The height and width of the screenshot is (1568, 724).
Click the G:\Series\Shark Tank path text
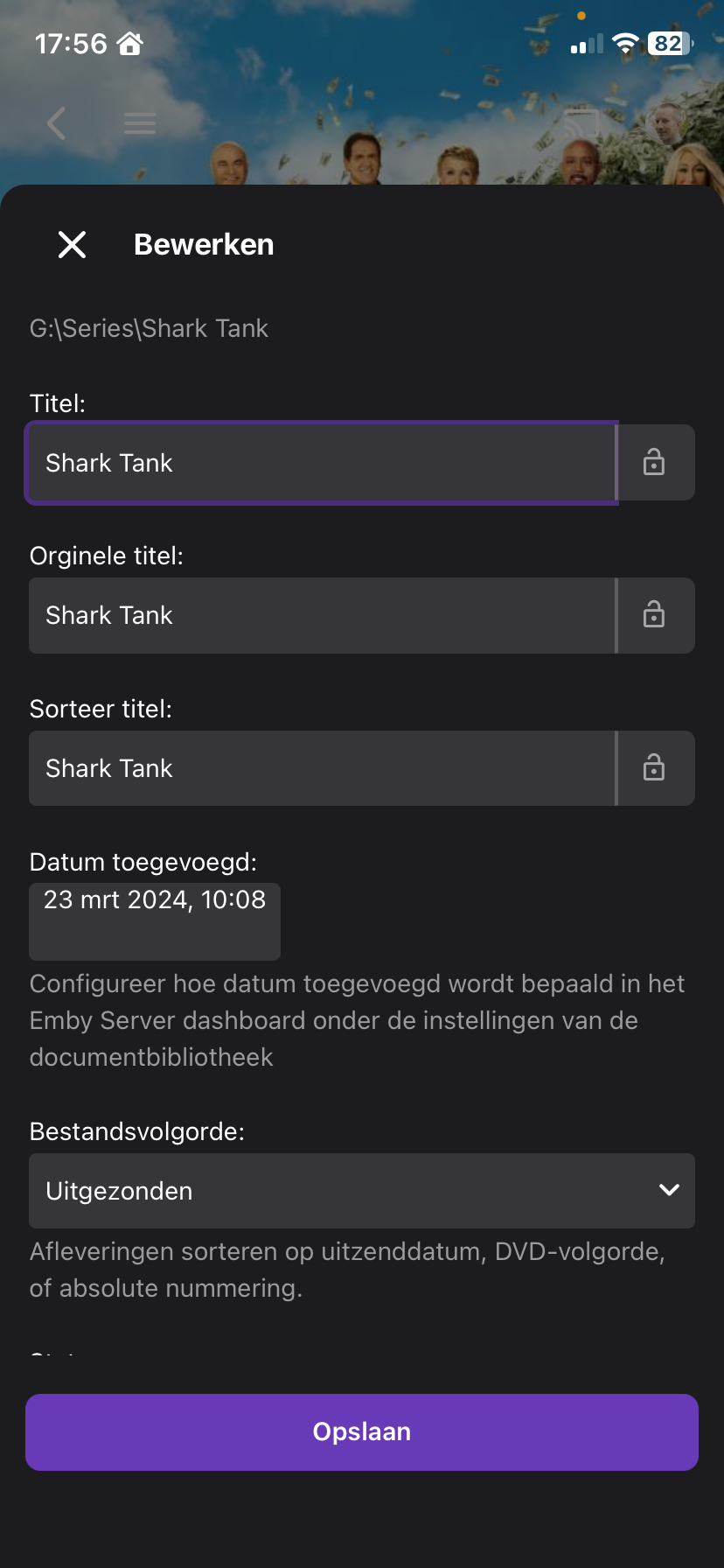149,328
